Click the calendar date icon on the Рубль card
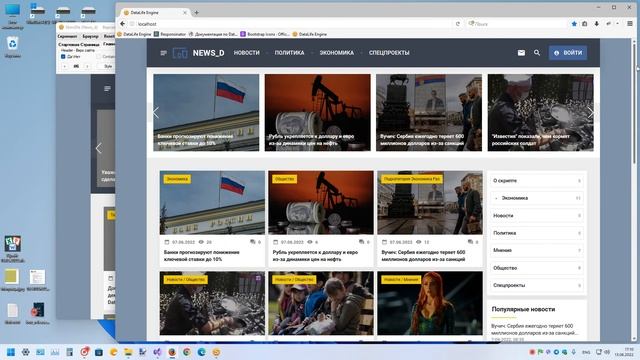 click(x=276, y=242)
